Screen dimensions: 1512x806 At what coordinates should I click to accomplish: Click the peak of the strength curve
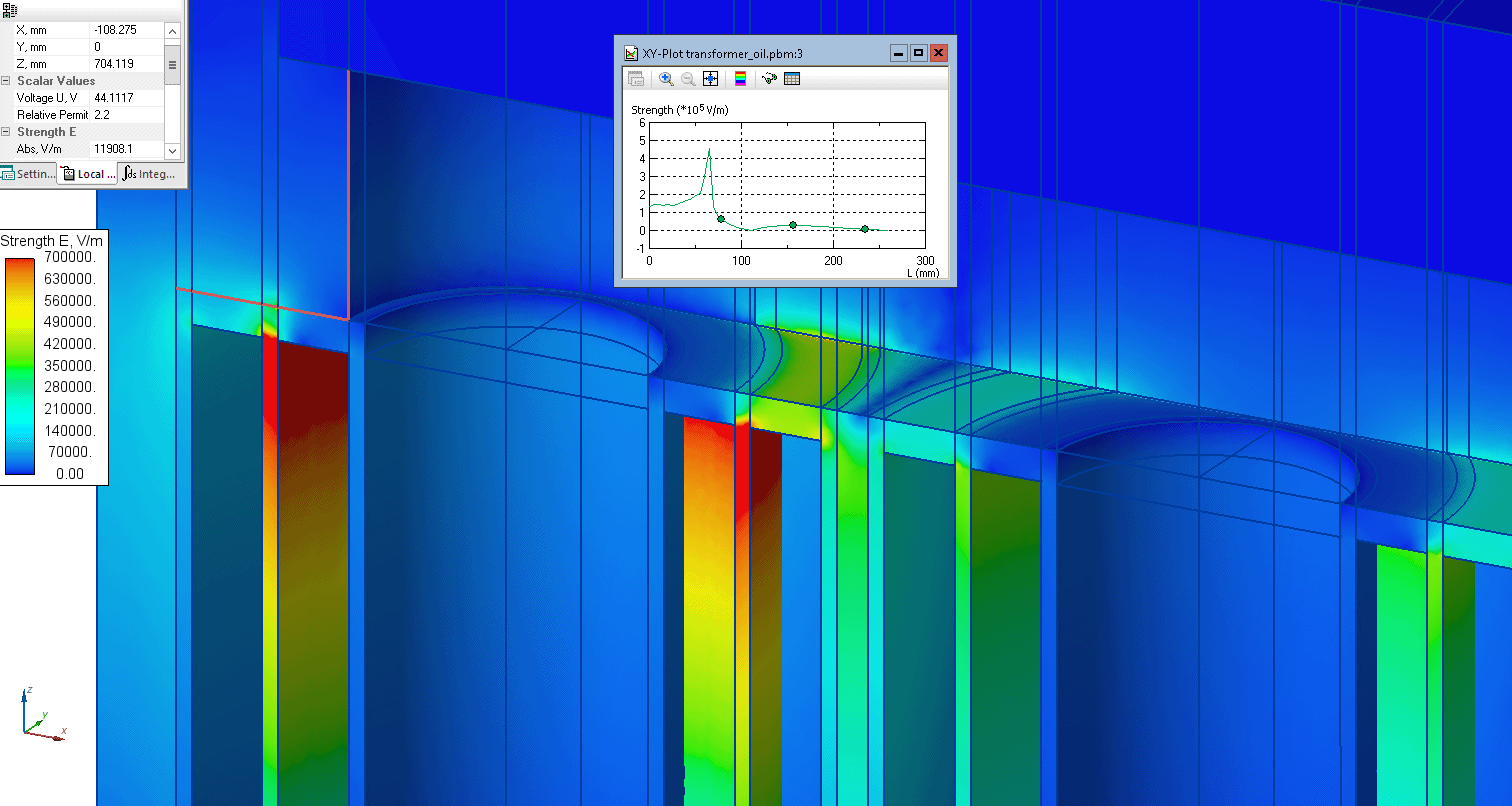click(x=709, y=150)
